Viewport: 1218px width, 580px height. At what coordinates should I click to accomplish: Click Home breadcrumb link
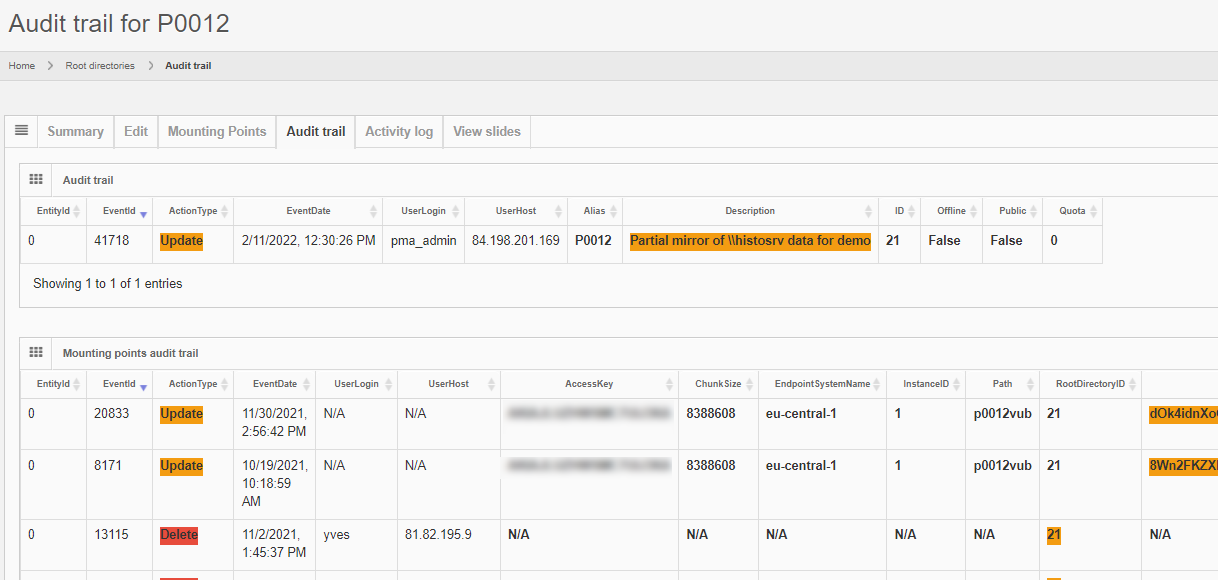(22, 66)
